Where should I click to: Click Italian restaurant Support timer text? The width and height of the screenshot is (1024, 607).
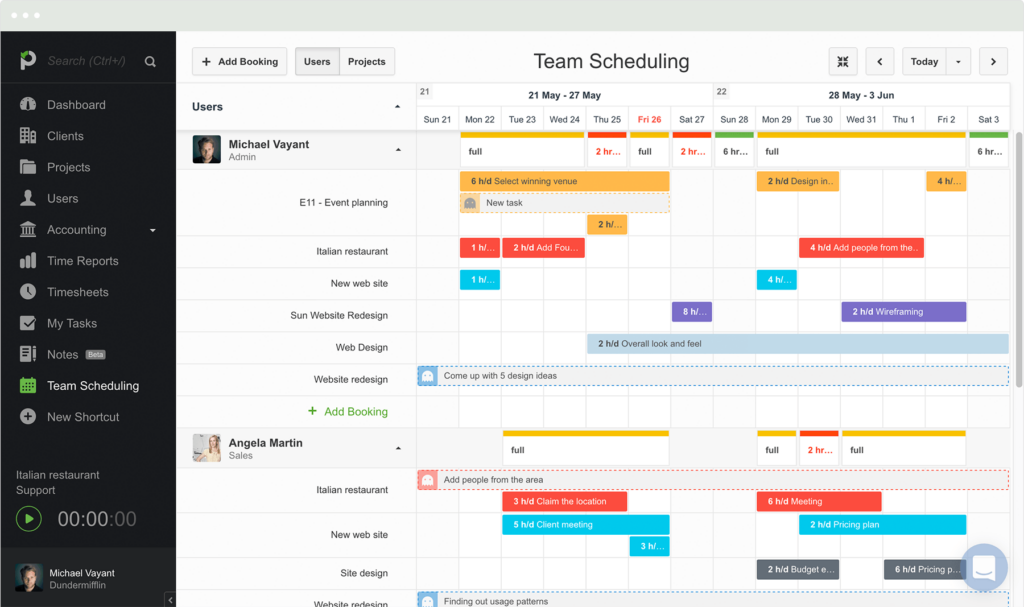57,482
